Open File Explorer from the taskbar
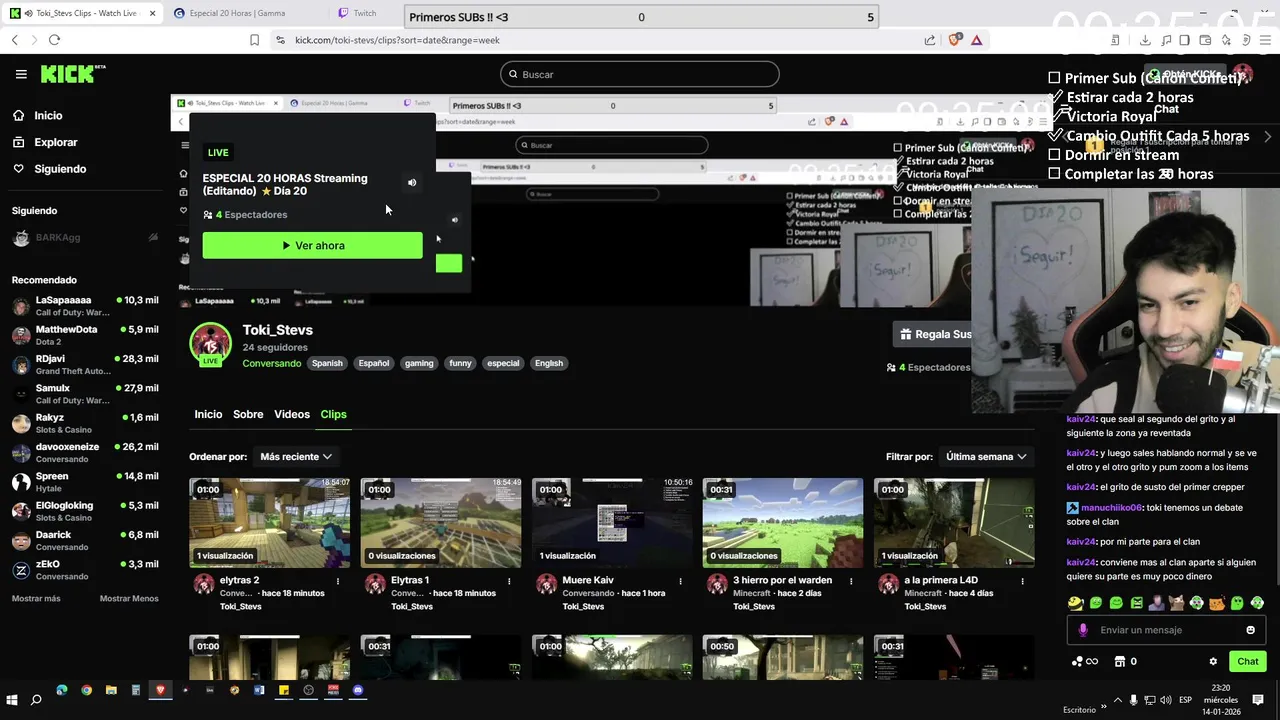 [x=111, y=690]
